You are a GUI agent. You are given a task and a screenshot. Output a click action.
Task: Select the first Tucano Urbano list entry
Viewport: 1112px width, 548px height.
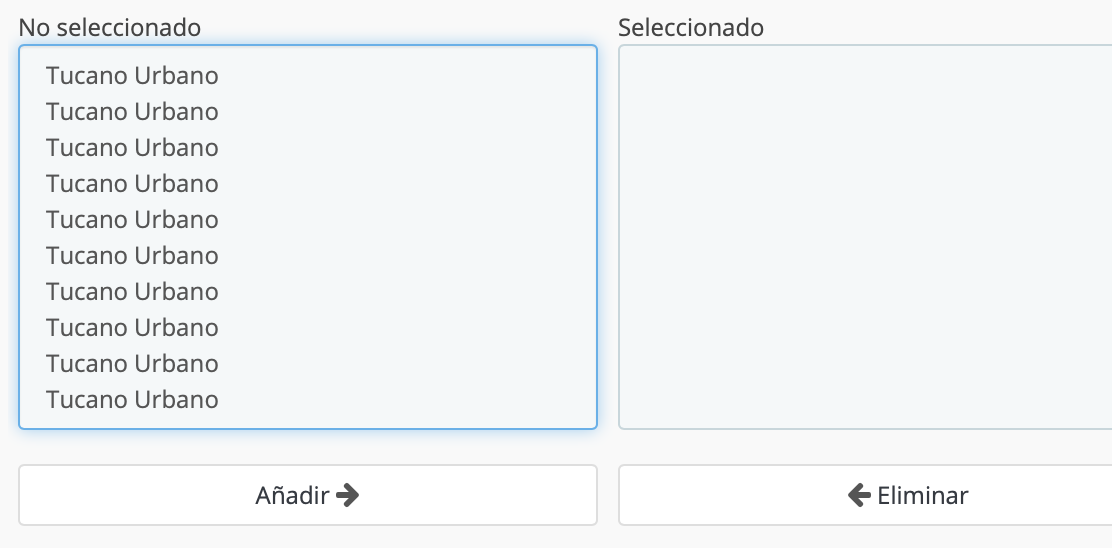tap(308, 75)
